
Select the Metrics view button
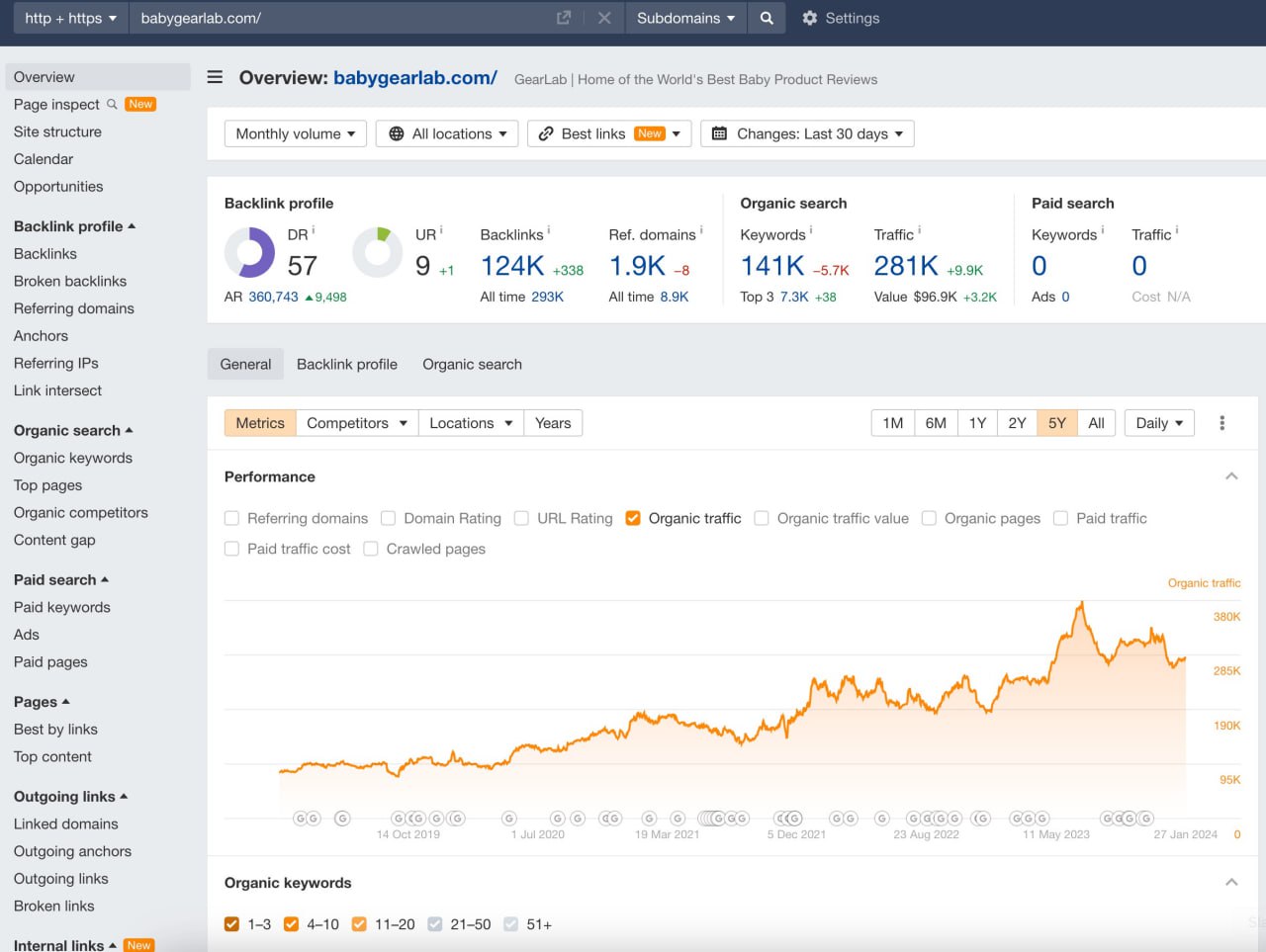pos(260,423)
